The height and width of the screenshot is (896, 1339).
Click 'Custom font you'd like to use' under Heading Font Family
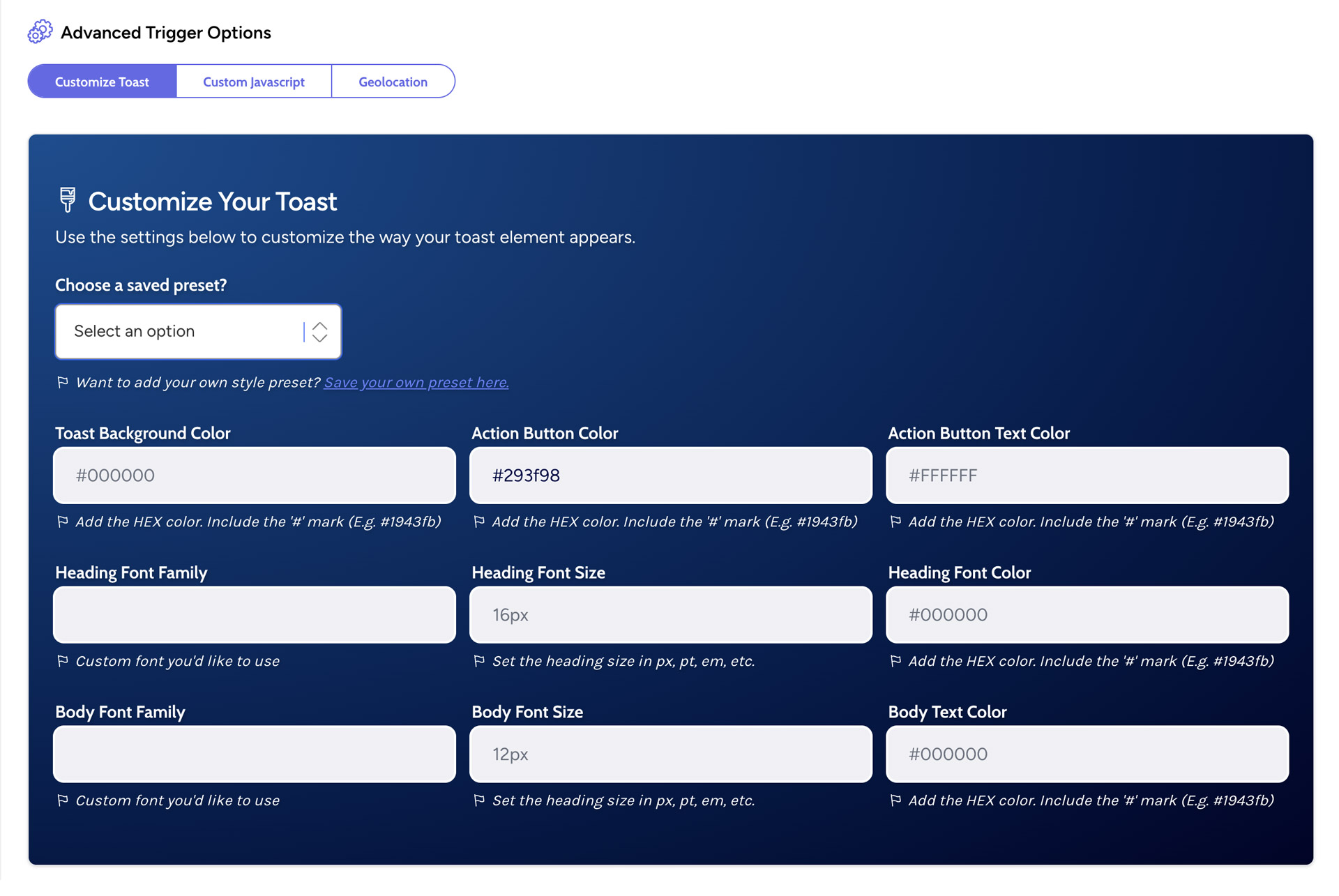(x=178, y=662)
